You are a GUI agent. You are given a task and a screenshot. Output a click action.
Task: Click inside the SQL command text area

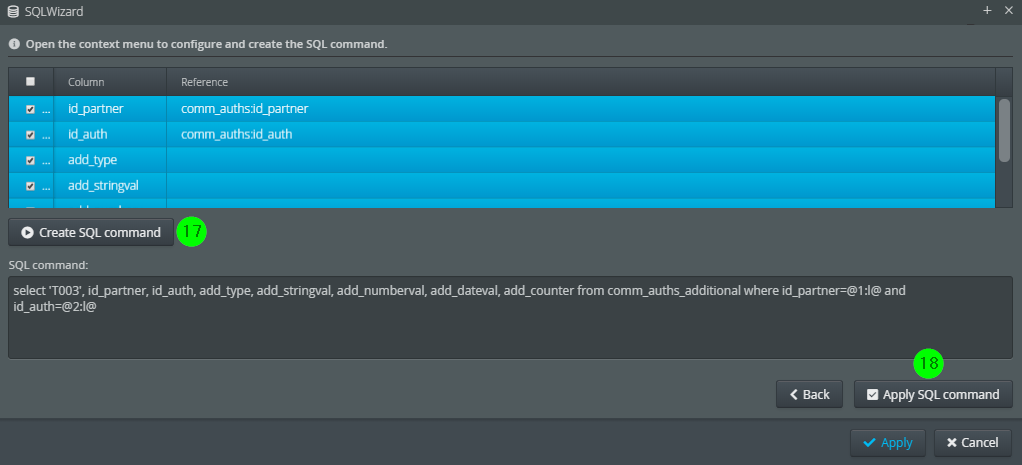(x=510, y=317)
